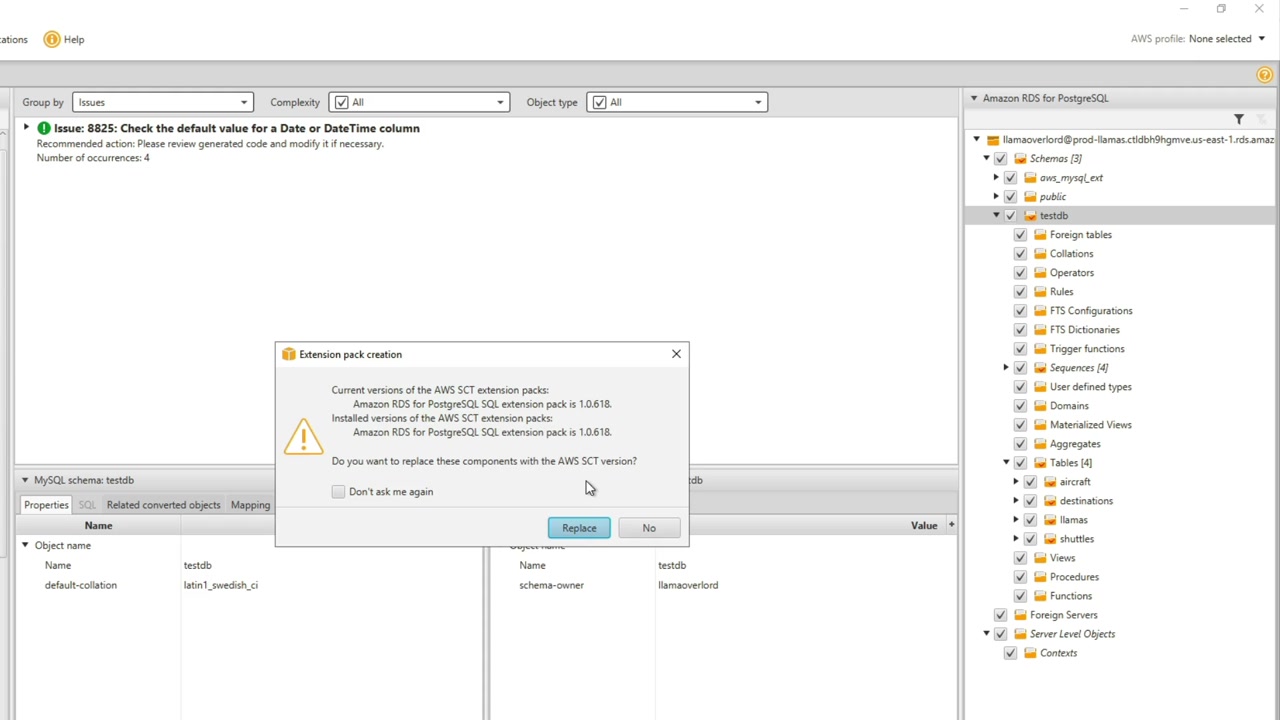Click the Help icon in the toolbar
Viewport: 1280px width, 720px height.
(x=52, y=39)
